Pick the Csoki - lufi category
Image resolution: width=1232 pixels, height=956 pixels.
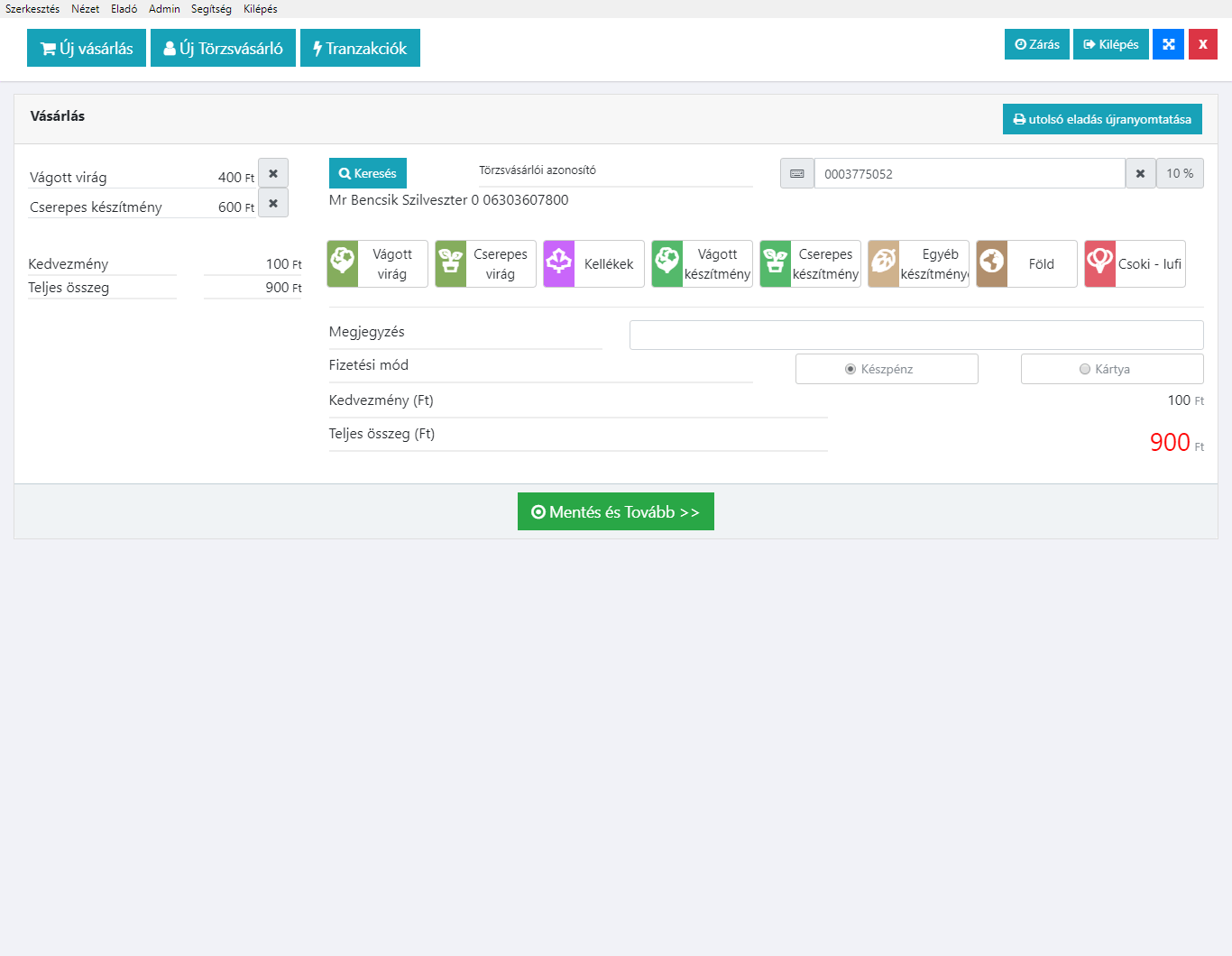1135,263
